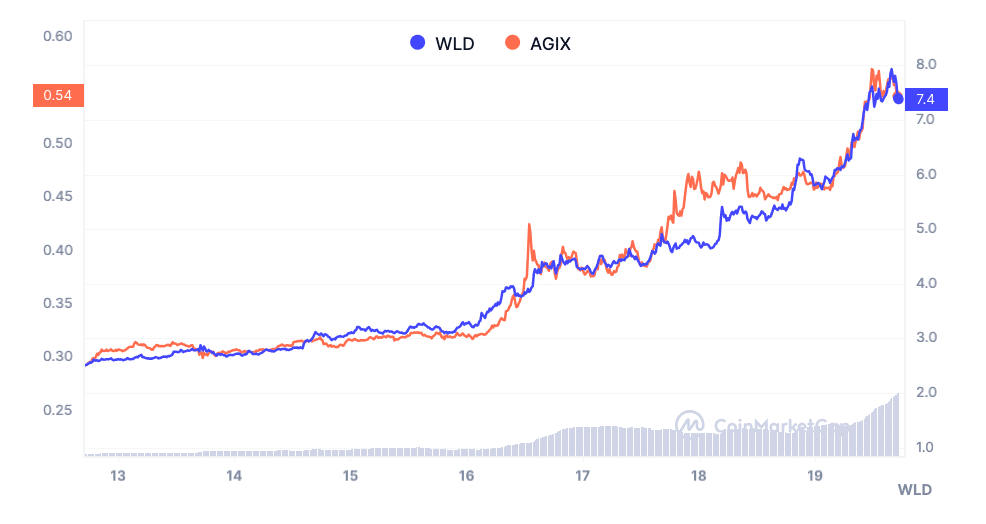Click the CoinMarketCap watermark logo
Image resolution: width=986 pixels, height=524 pixels.
click(690, 423)
